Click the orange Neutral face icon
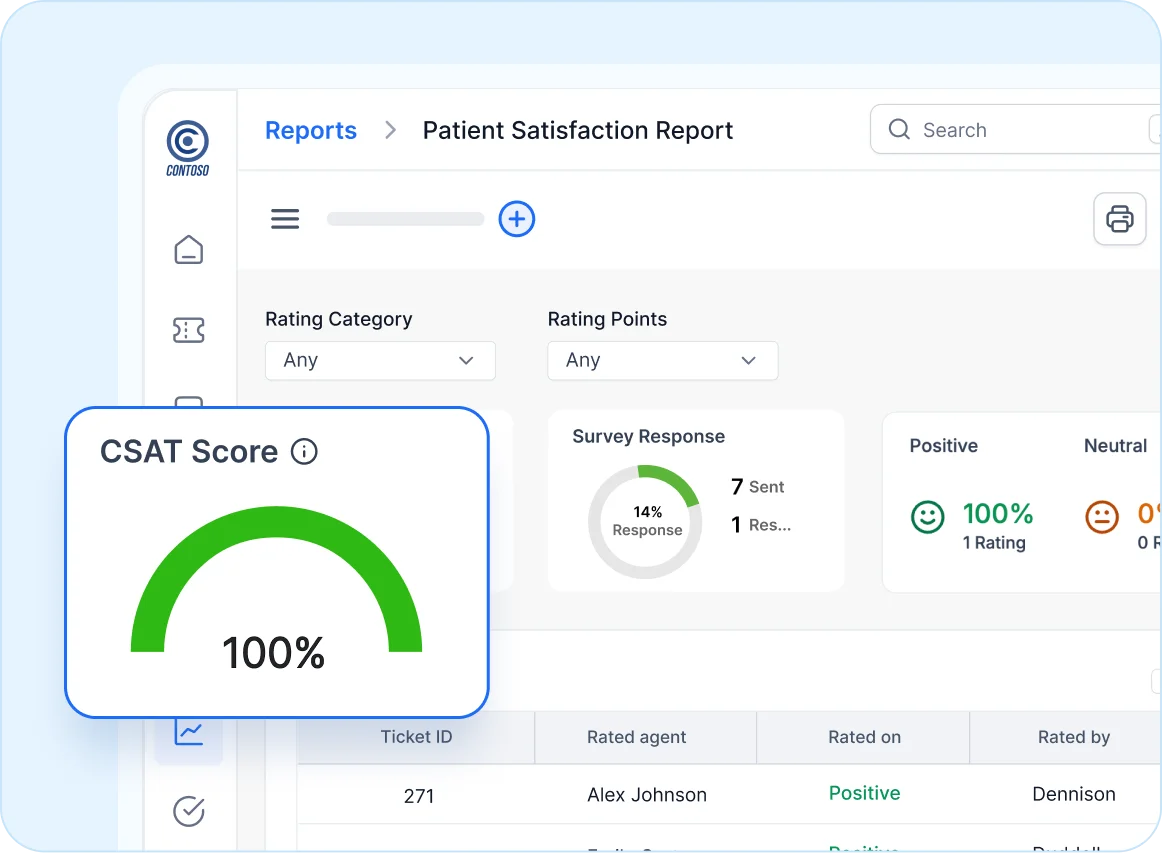The height and width of the screenshot is (853, 1162). click(1101, 518)
